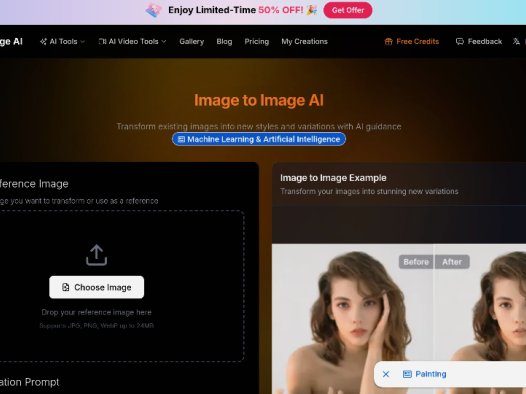Click the site logo text ending 'ge AI'
The width and height of the screenshot is (526, 394).
11,42
